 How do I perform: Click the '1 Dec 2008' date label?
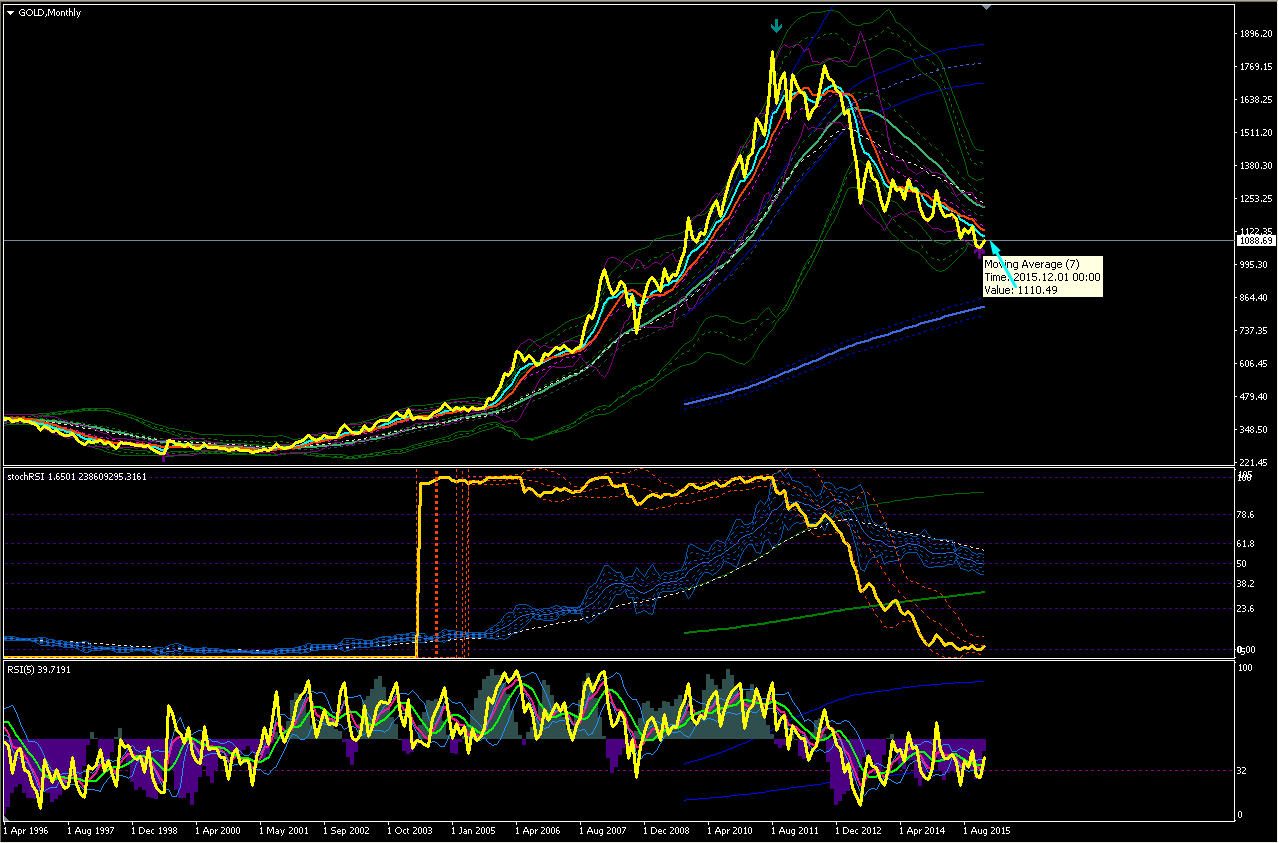click(x=668, y=830)
